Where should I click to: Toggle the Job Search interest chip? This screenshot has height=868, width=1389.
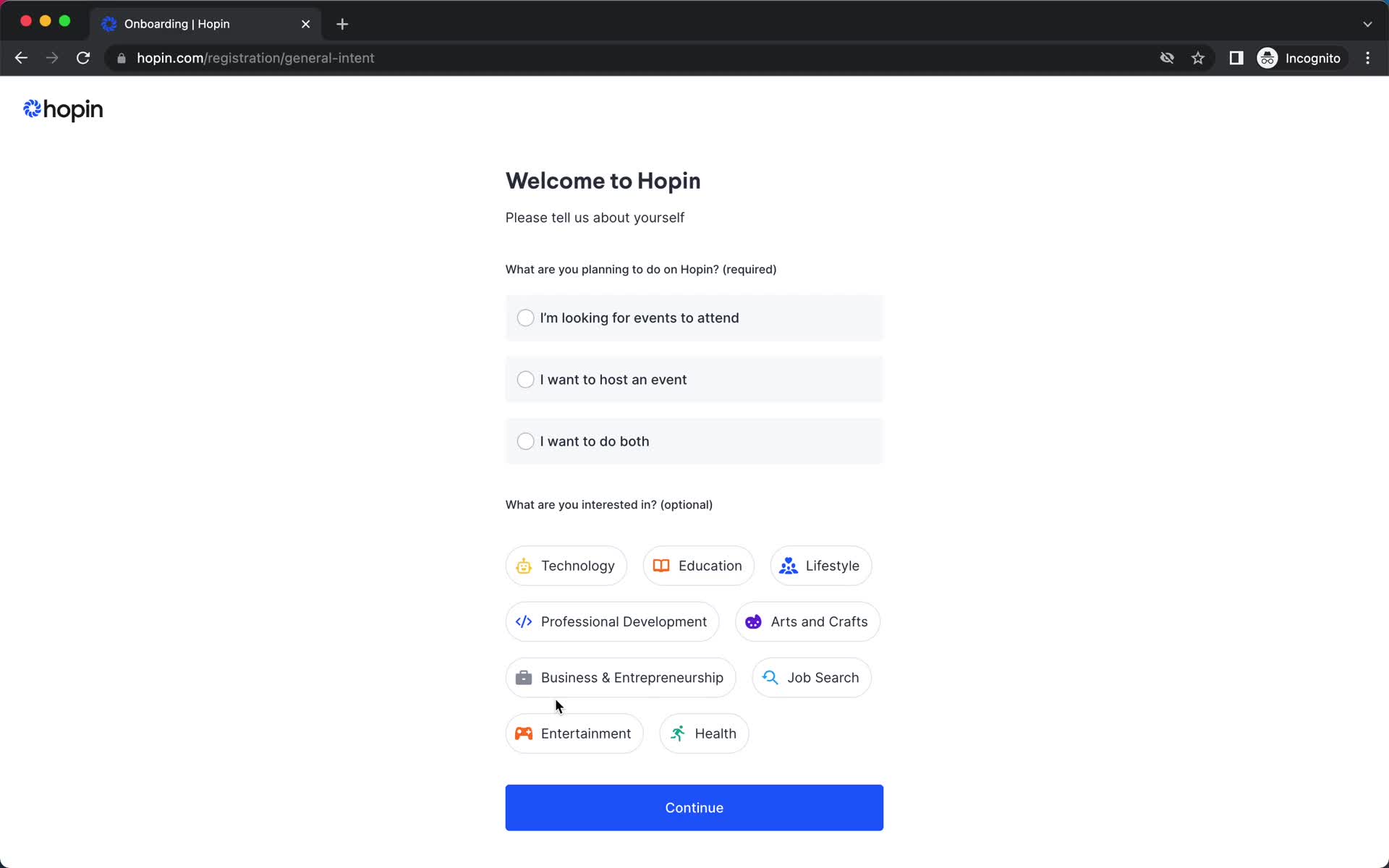tap(811, 678)
